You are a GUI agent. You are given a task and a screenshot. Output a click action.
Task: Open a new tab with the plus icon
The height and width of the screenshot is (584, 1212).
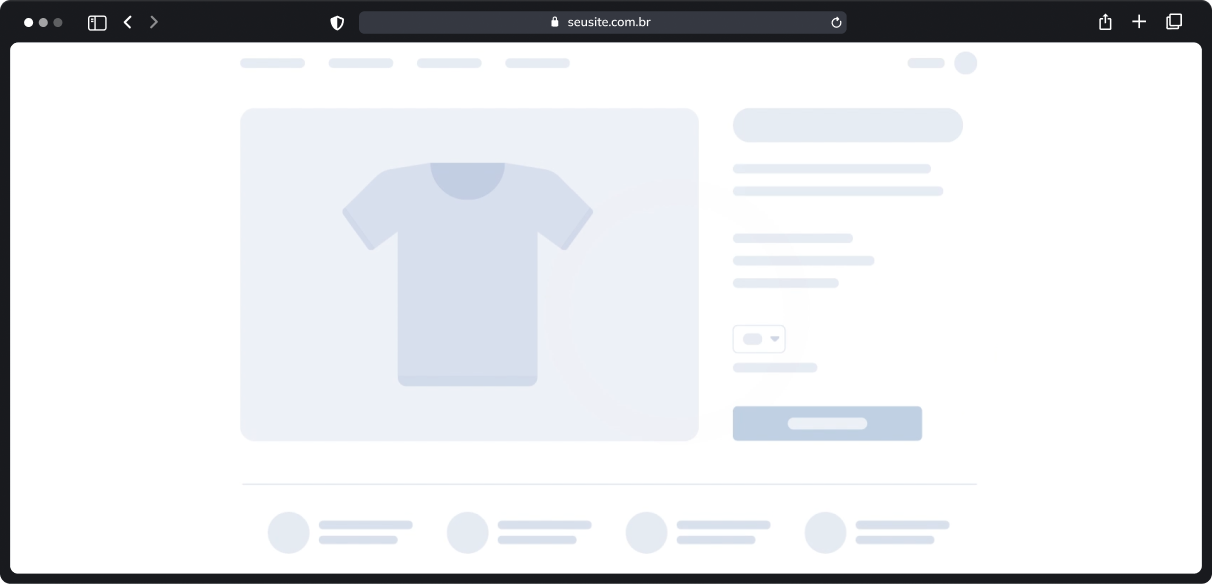(x=1139, y=21)
